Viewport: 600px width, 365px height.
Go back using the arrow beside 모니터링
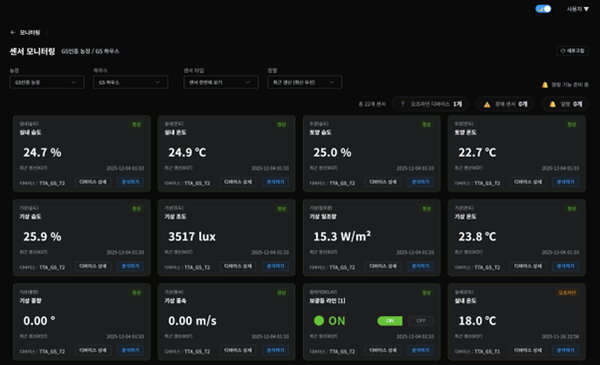coord(13,33)
